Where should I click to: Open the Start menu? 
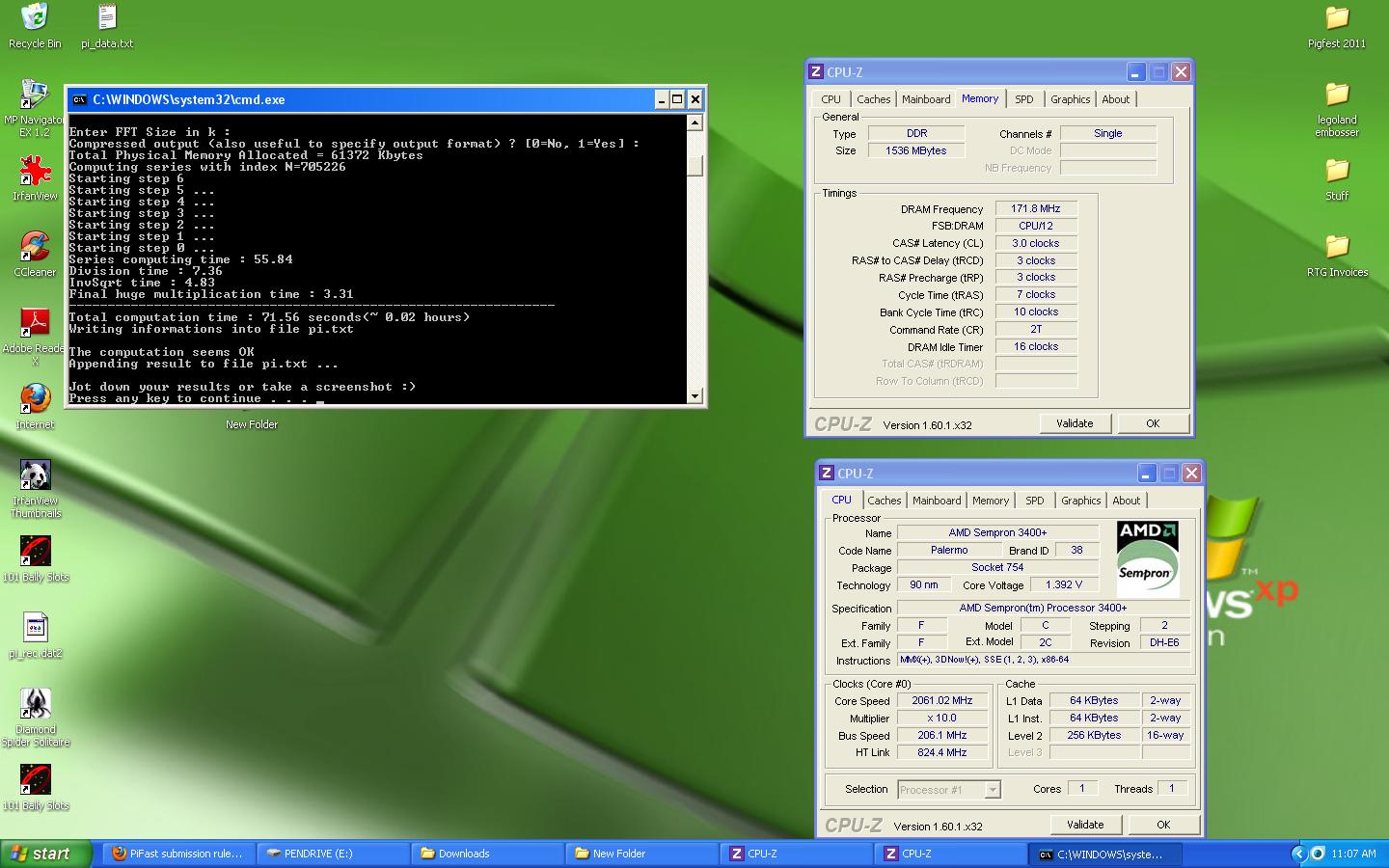tap(46, 854)
